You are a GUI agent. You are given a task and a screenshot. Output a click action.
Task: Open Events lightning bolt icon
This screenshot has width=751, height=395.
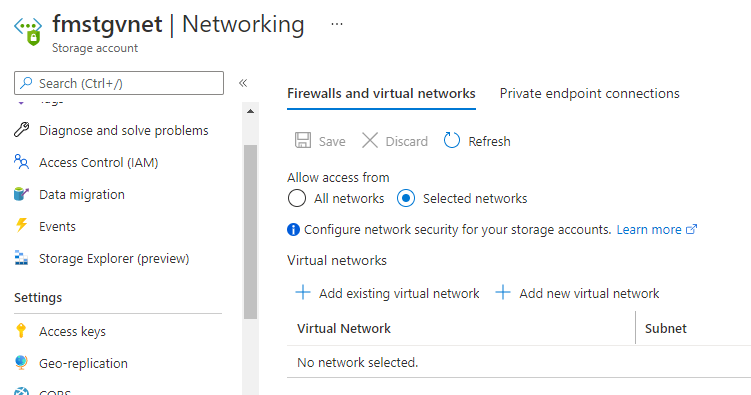coord(22,226)
